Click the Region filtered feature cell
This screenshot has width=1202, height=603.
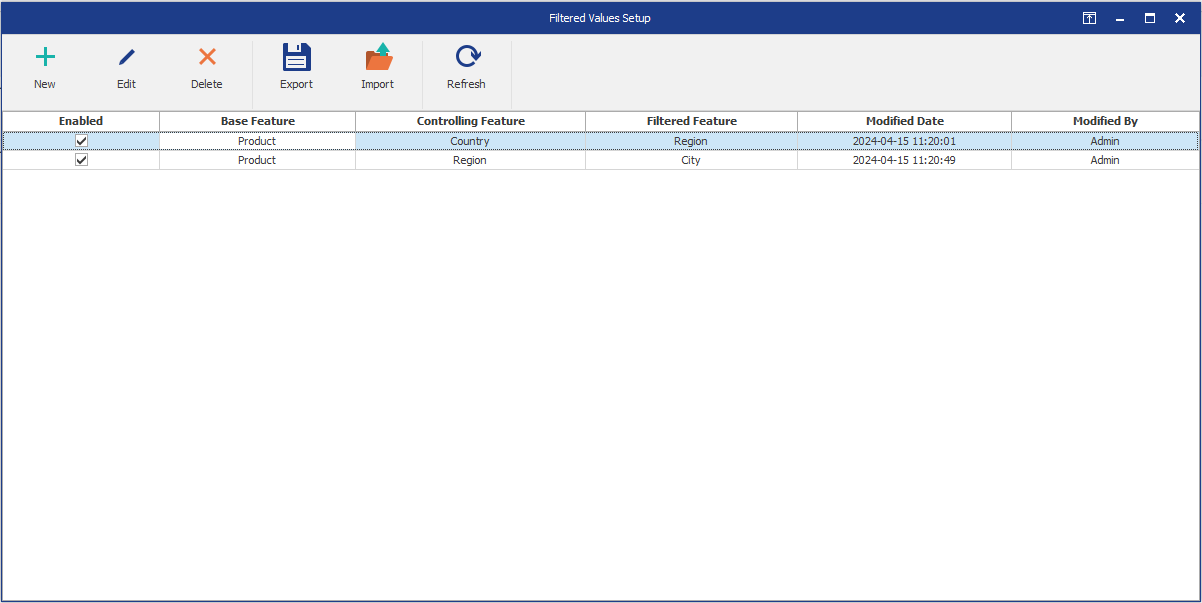(691, 141)
